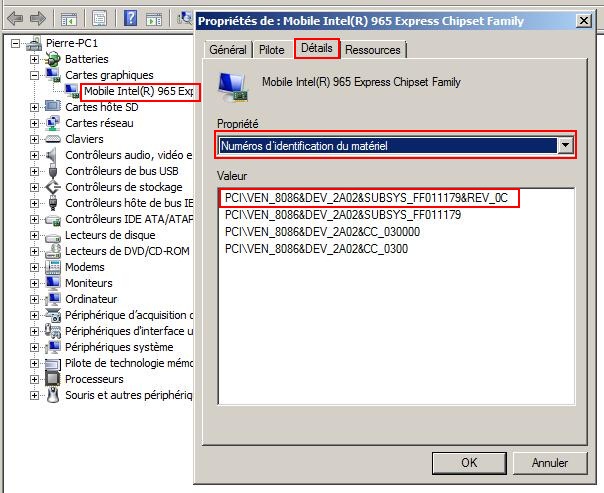Screen dimensions: 604x493
Task: Click the Cartes hôte SD icon
Action: tap(53, 107)
